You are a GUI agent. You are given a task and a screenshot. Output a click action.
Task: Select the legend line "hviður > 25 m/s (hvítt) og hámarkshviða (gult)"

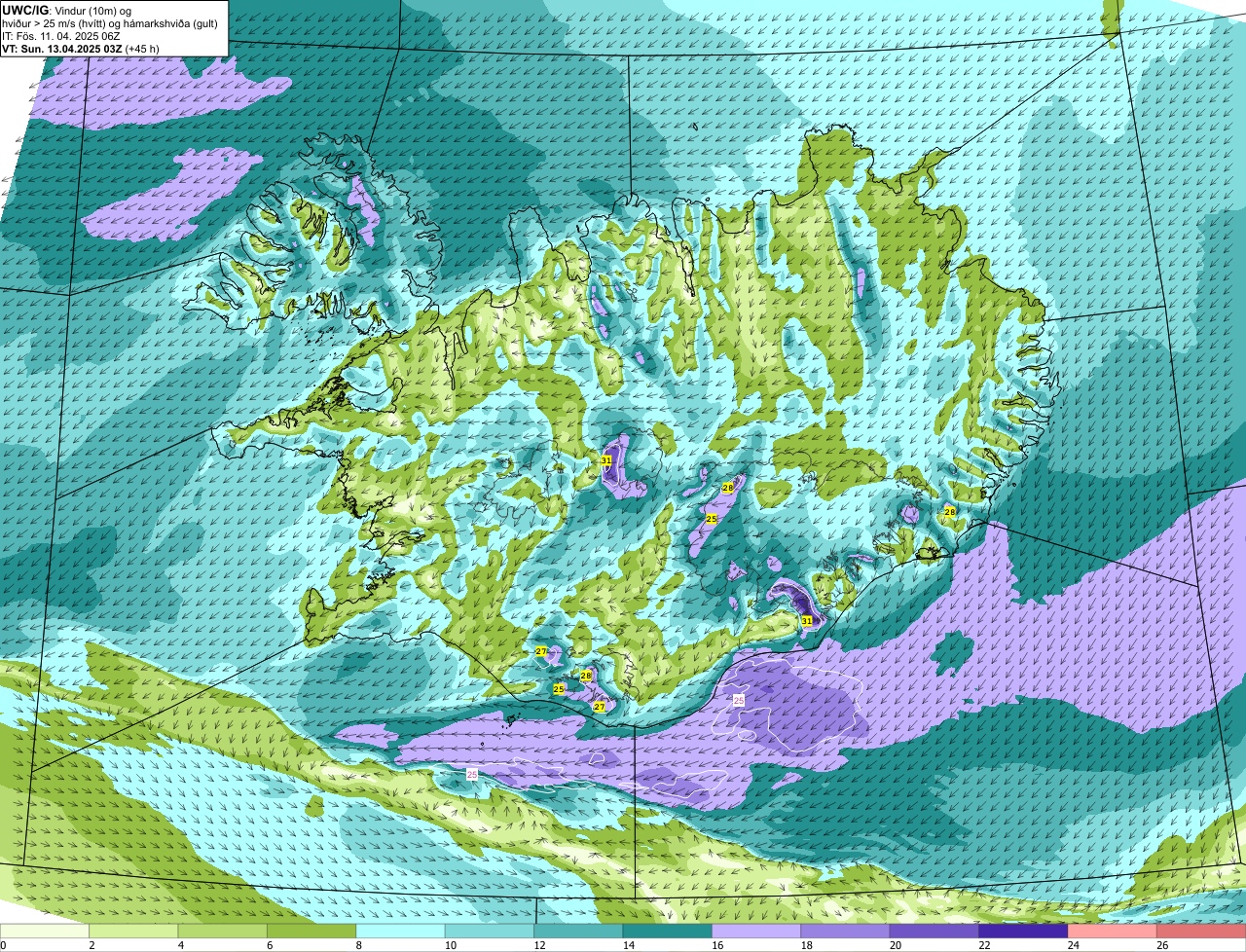109,23
